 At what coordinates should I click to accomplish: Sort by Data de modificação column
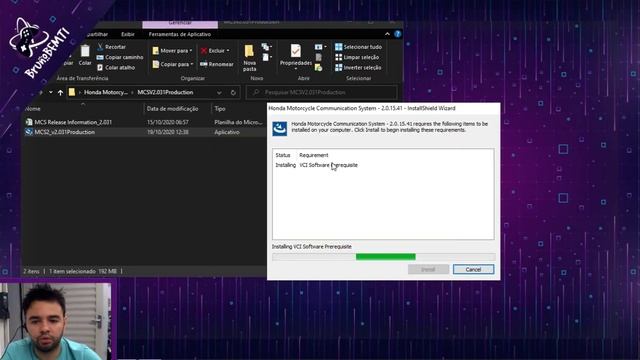pos(173,109)
